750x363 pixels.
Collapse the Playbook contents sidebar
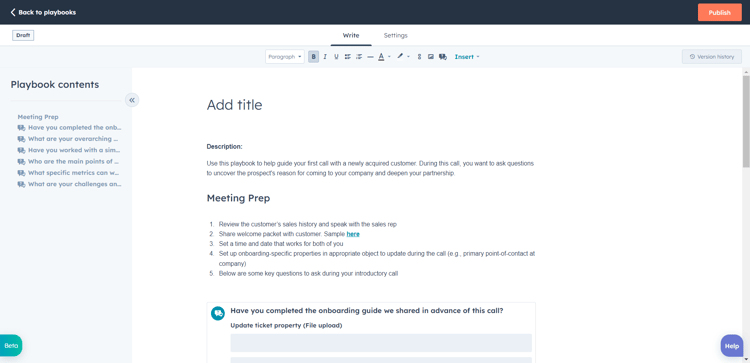tap(132, 100)
